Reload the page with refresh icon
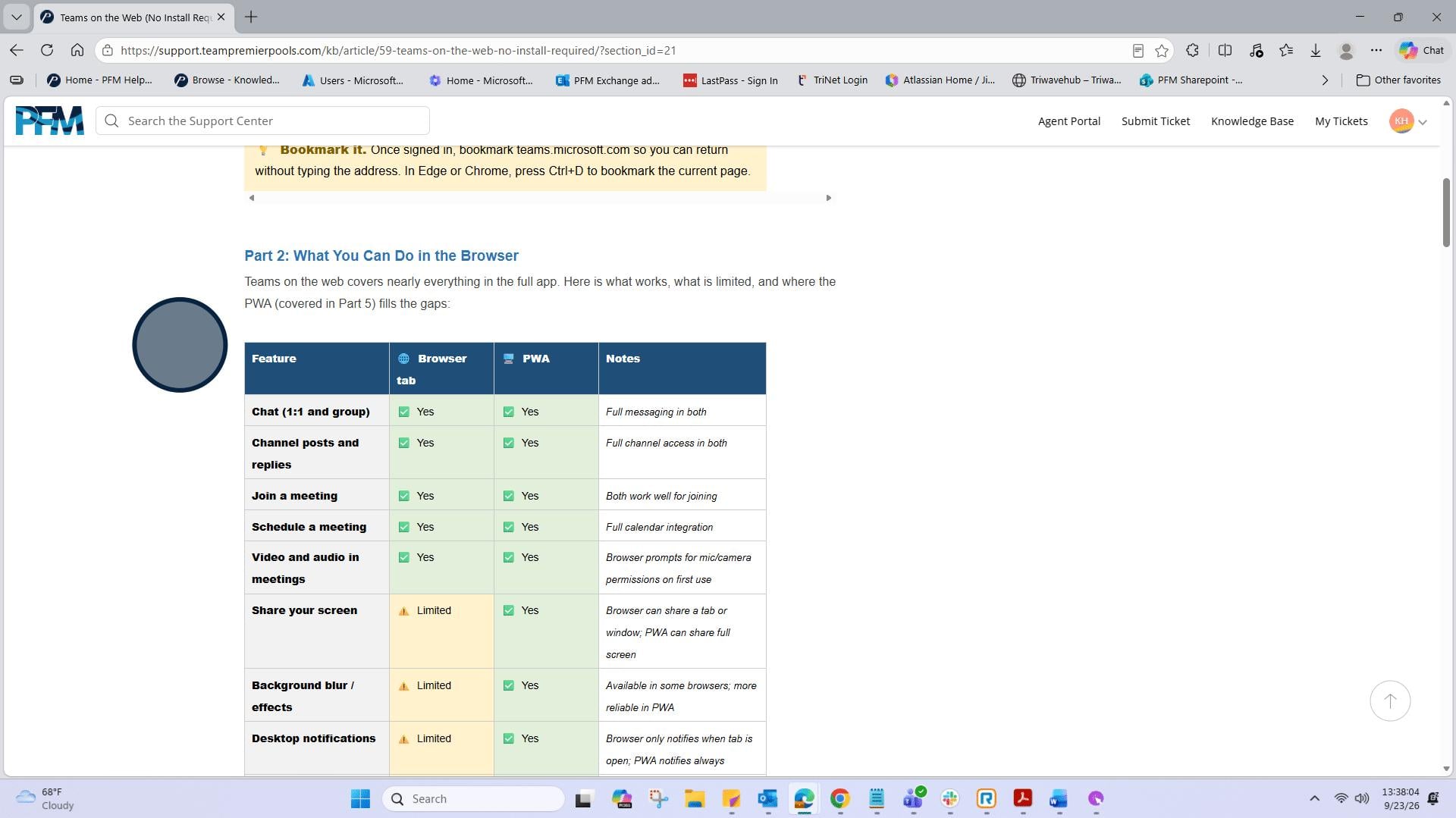The height and width of the screenshot is (818, 1456). click(x=47, y=50)
